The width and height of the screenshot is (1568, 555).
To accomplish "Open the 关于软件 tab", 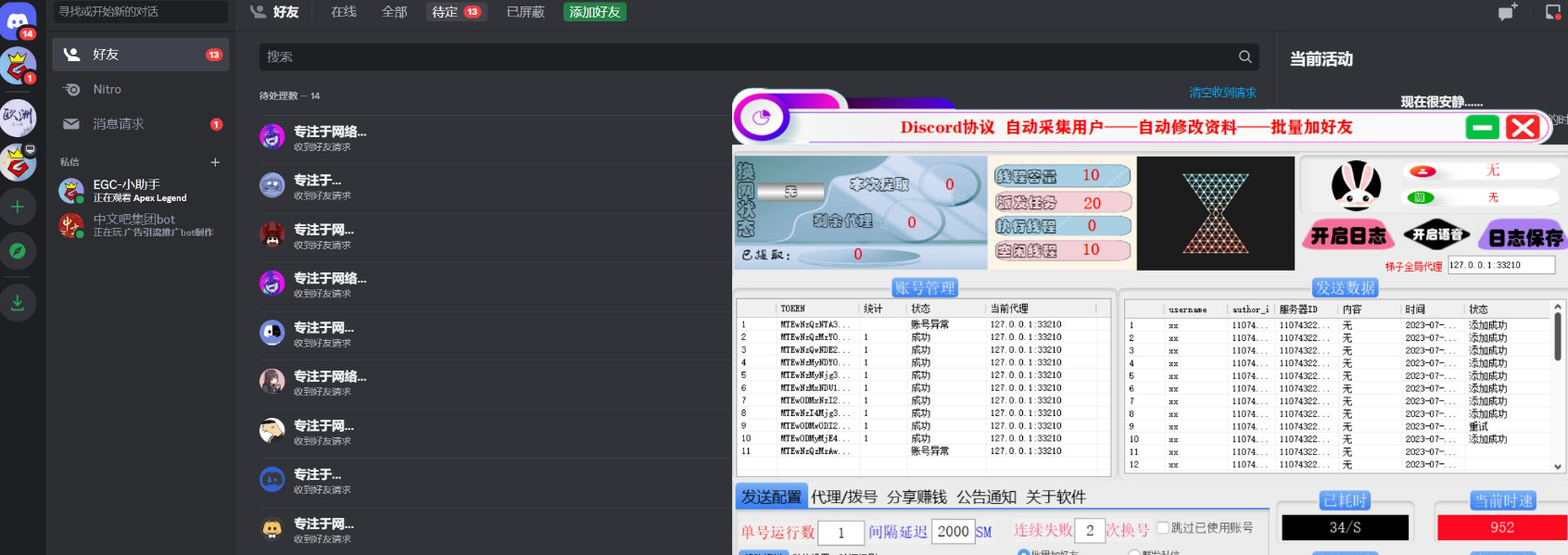I will pyautogui.click(x=1056, y=497).
